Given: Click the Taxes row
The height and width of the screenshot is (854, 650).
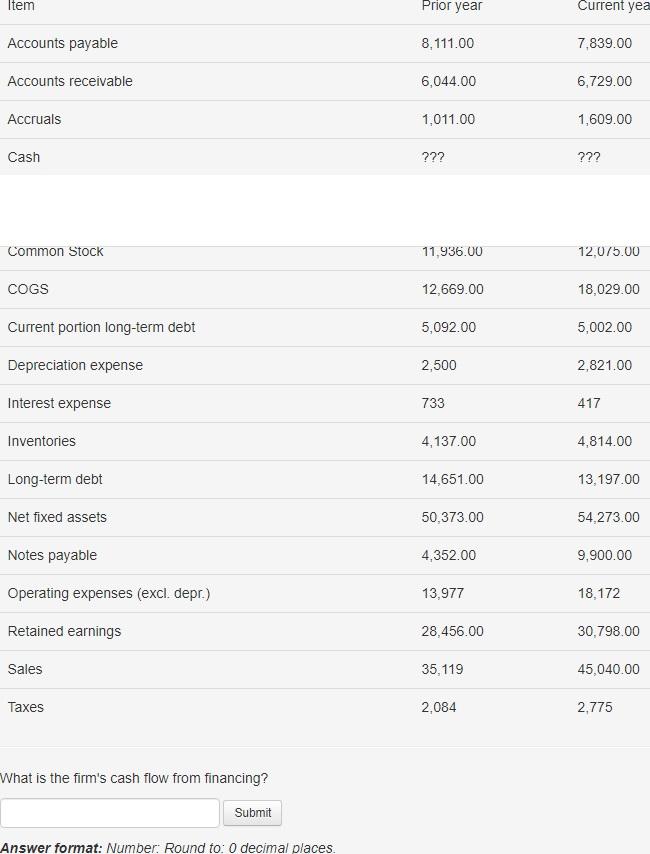Looking at the screenshot, I should tap(25, 707).
